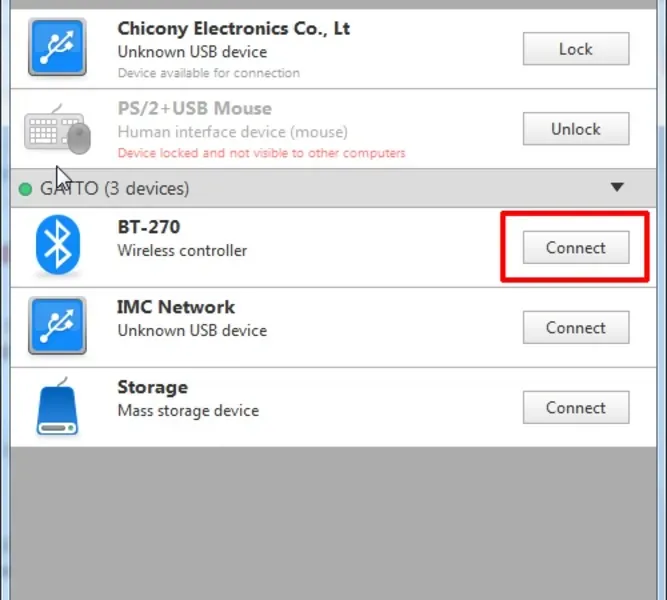Click the red 'Device locked' status text
The image size is (667, 600).
point(261,153)
